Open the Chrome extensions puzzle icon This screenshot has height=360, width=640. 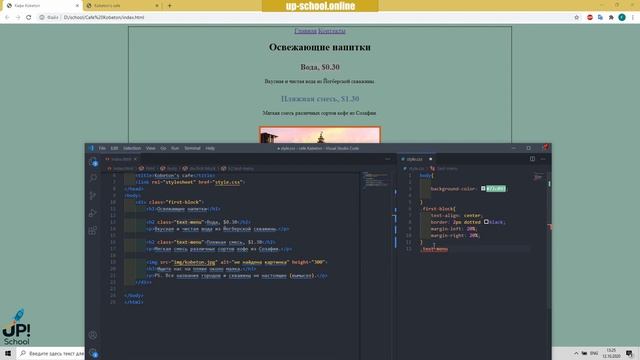click(x=611, y=17)
